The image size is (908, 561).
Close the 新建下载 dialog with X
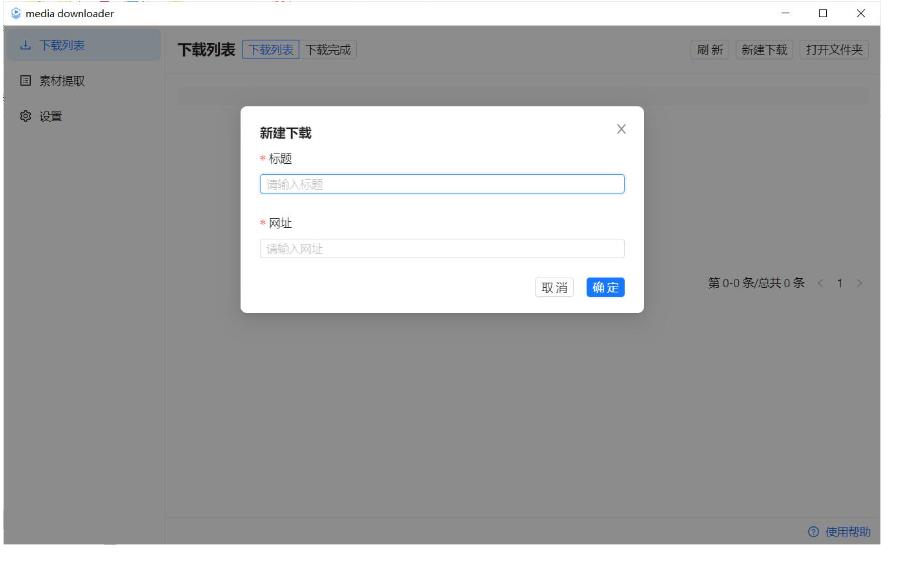pos(621,129)
